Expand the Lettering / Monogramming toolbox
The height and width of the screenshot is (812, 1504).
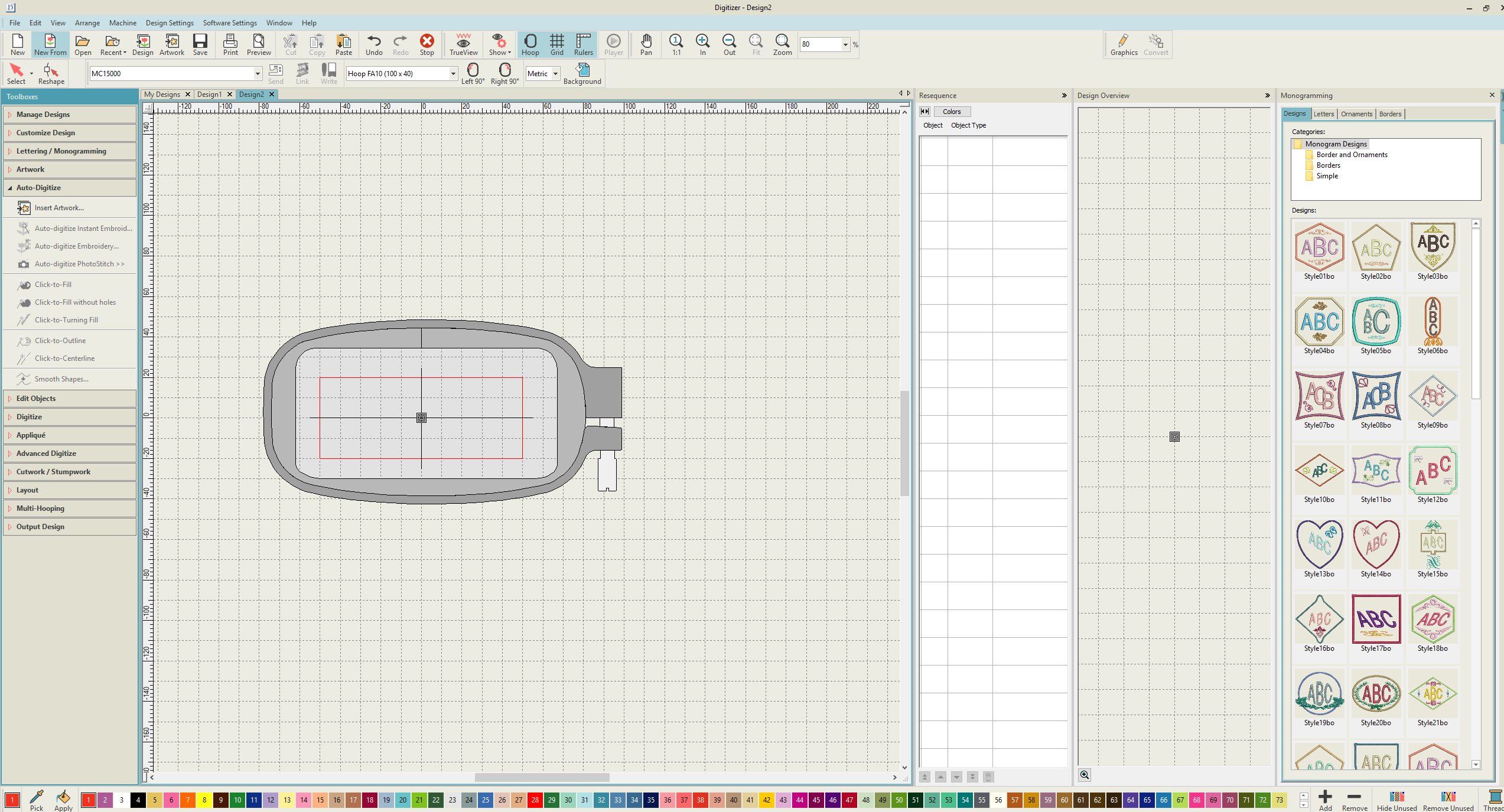(x=61, y=151)
